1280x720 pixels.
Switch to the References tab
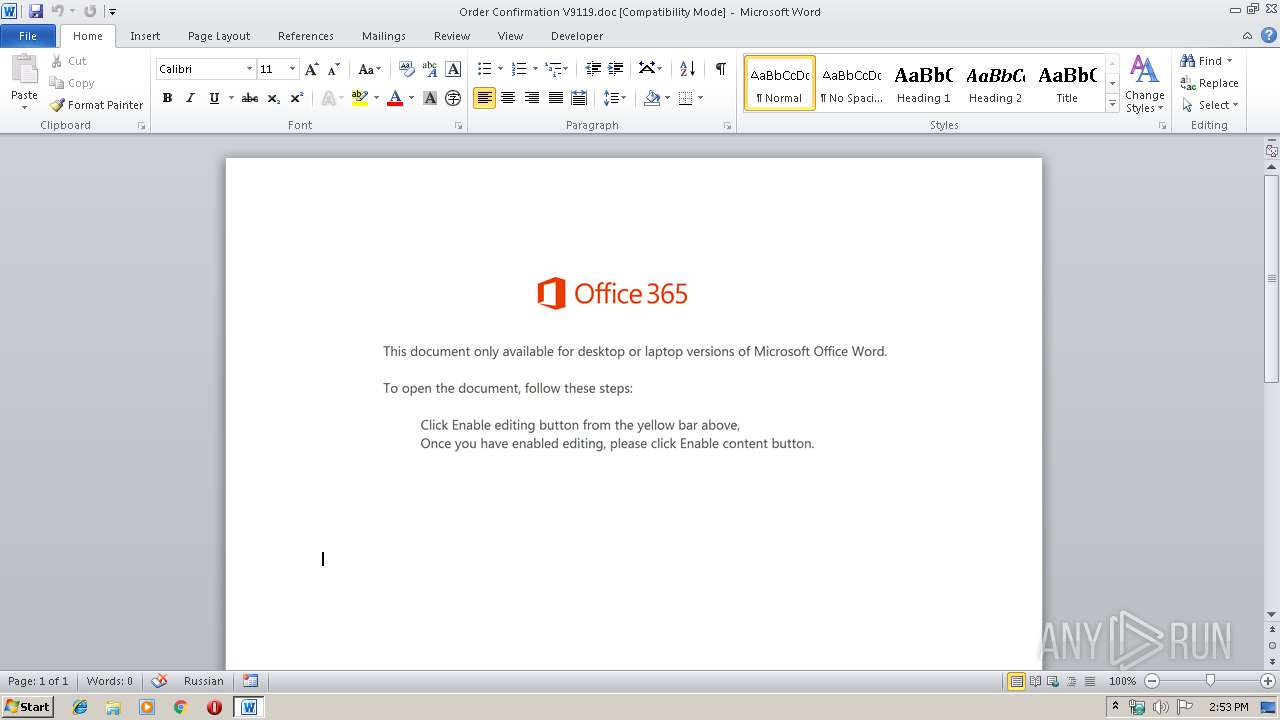coord(306,36)
